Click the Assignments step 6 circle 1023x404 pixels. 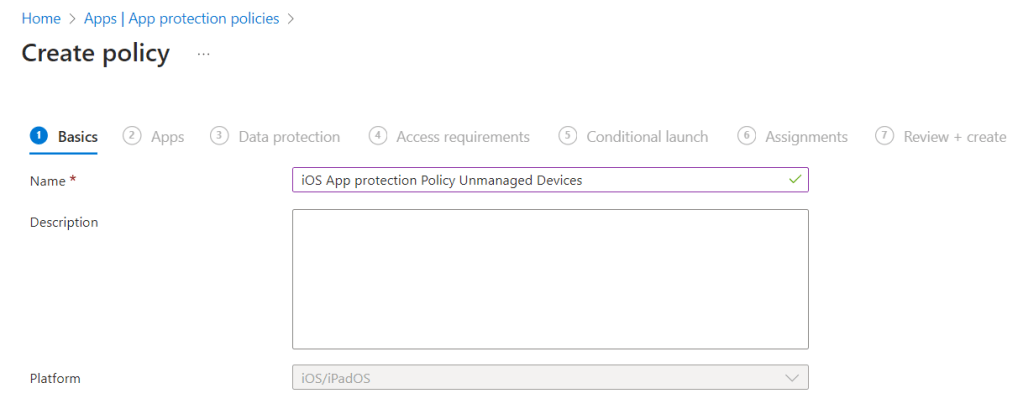pyautogui.click(x=746, y=136)
